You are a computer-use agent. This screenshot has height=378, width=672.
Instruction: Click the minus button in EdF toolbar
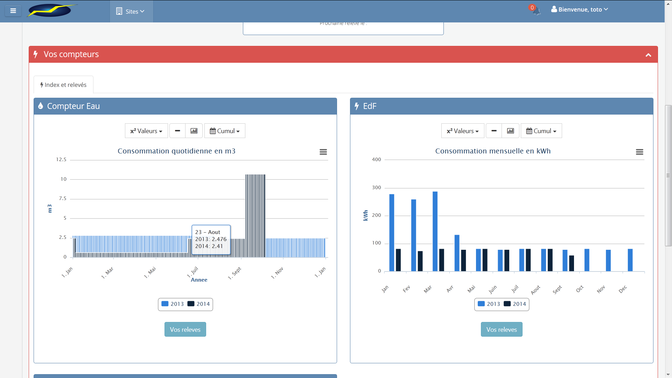point(494,131)
